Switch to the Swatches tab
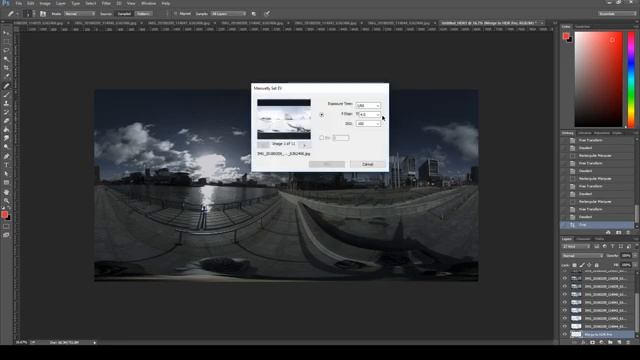The image size is (640, 360). click(x=582, y=27)
